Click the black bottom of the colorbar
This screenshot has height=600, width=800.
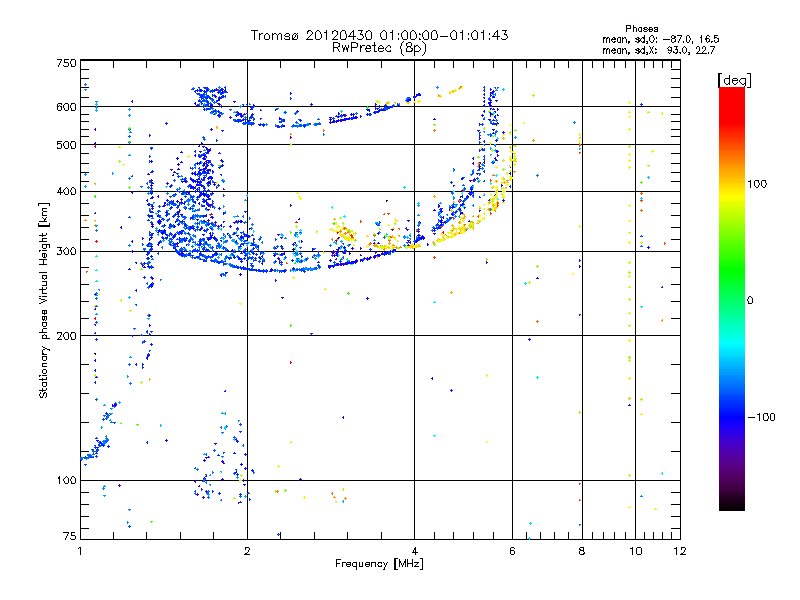pos(732,503)
